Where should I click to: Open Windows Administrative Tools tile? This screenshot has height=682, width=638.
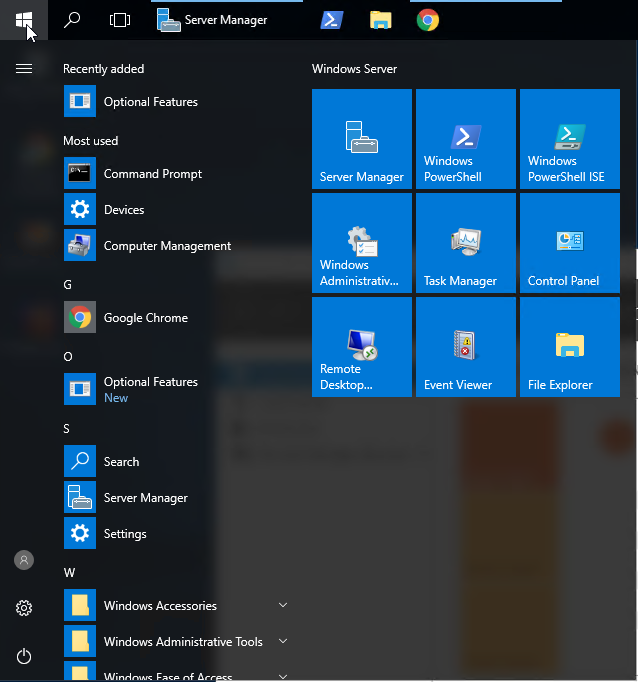[361, 243]
